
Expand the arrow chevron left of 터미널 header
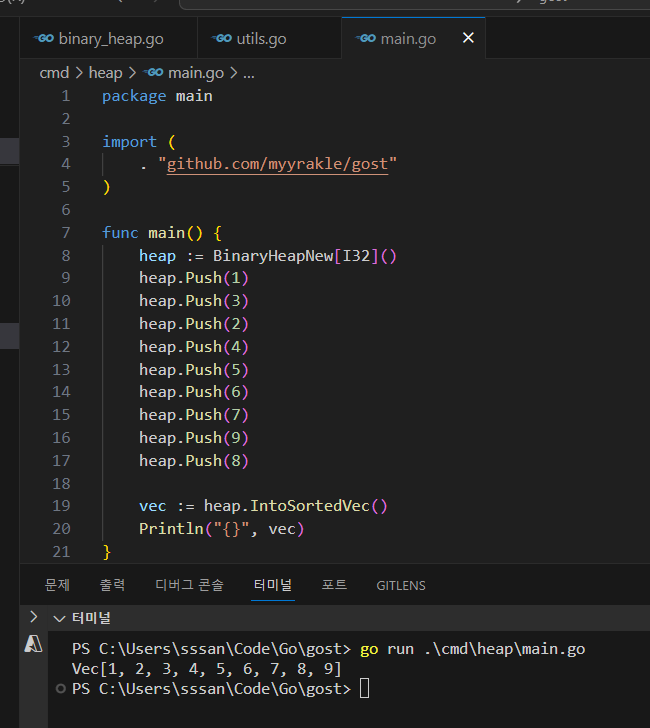coord(33,617)
